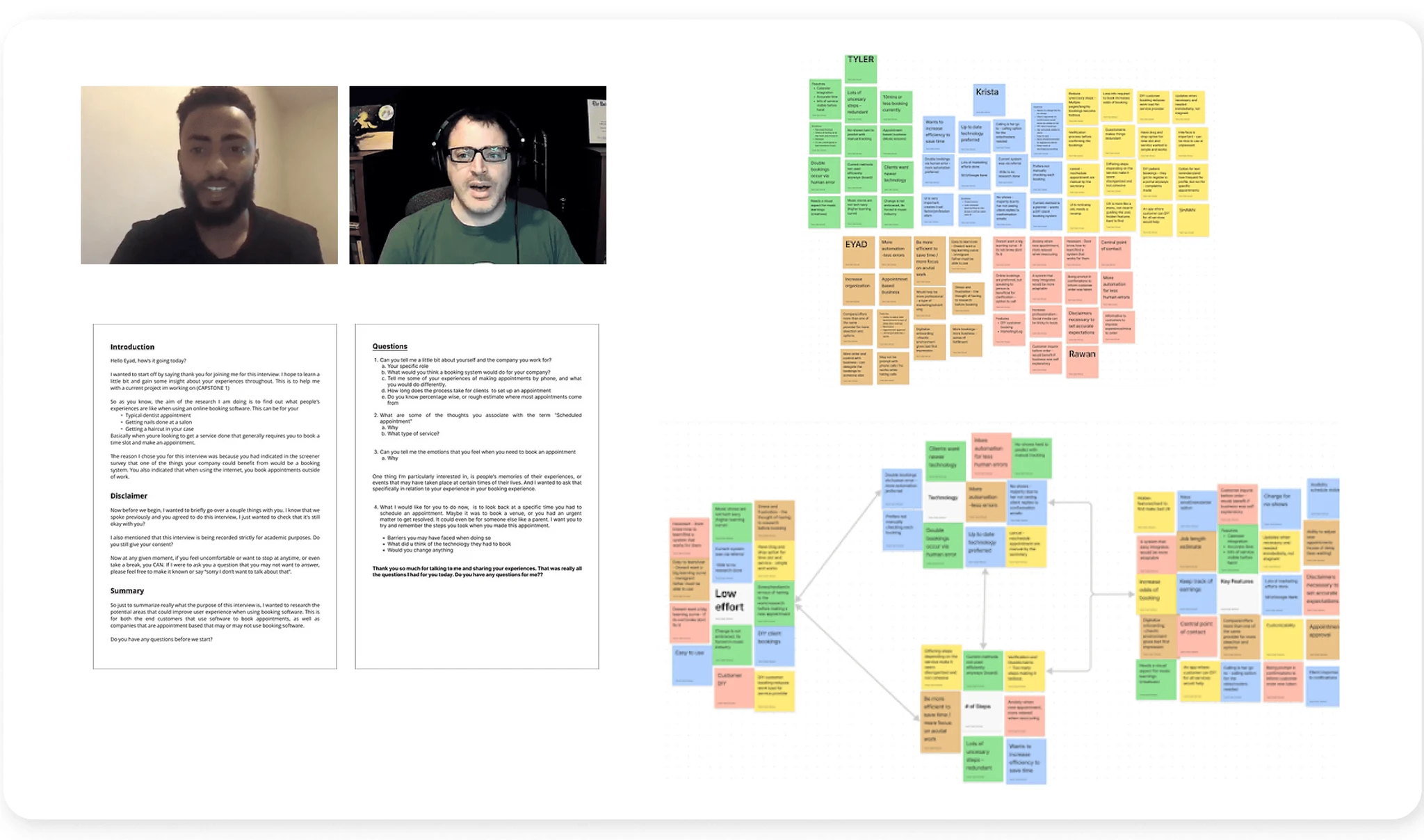This screenshot has width=1424, height=840.
Task: Click "Hello Eyad, how's it going today?" line
Action: coord(148,361)
